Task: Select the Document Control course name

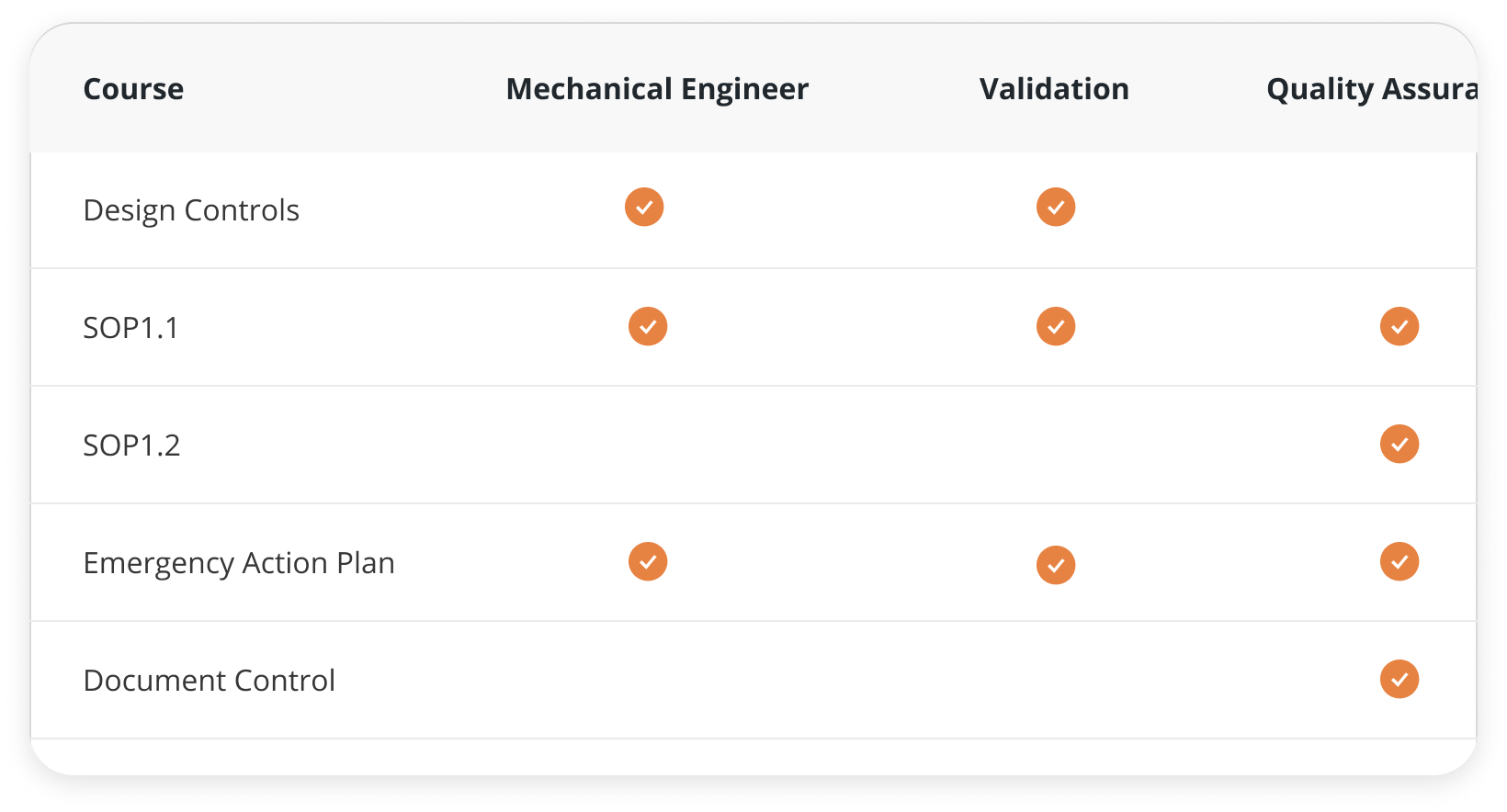Action: point(209,681)
